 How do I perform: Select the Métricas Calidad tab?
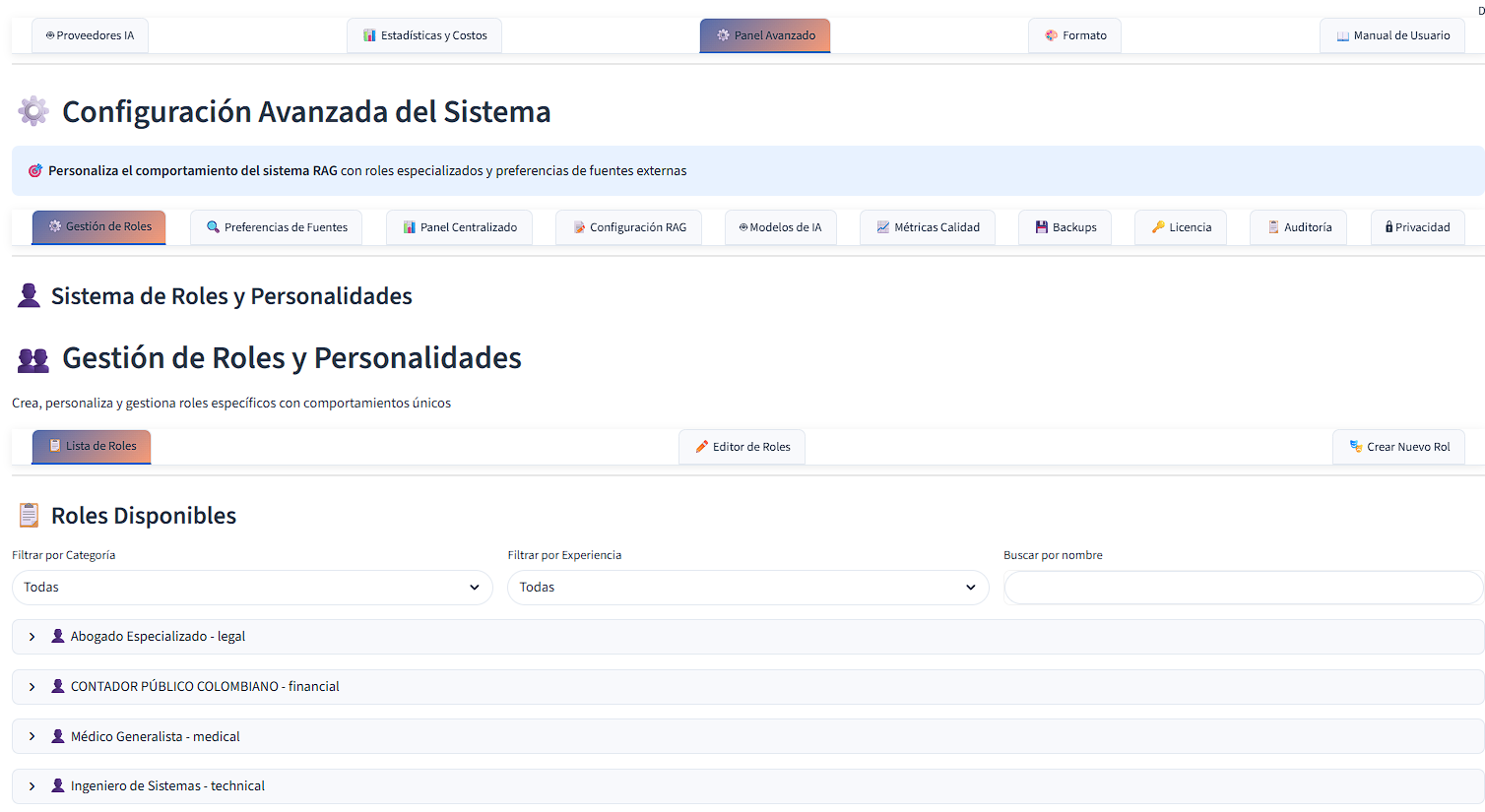[x=927, y=226]
